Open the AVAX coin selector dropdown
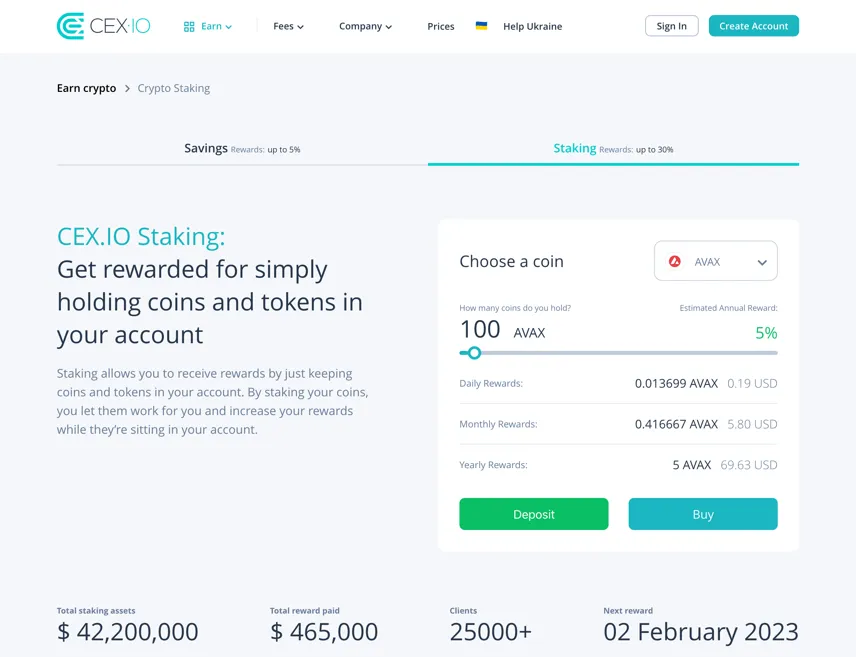 point(716,261)
